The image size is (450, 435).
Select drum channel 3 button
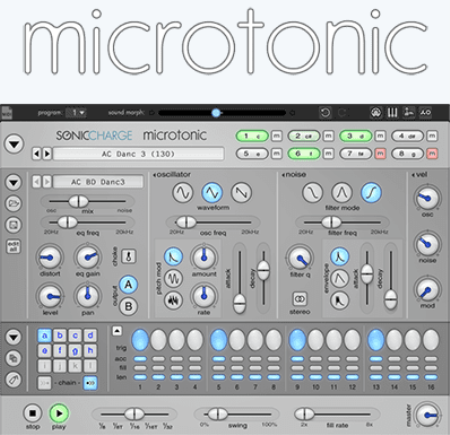pos(355,136)
